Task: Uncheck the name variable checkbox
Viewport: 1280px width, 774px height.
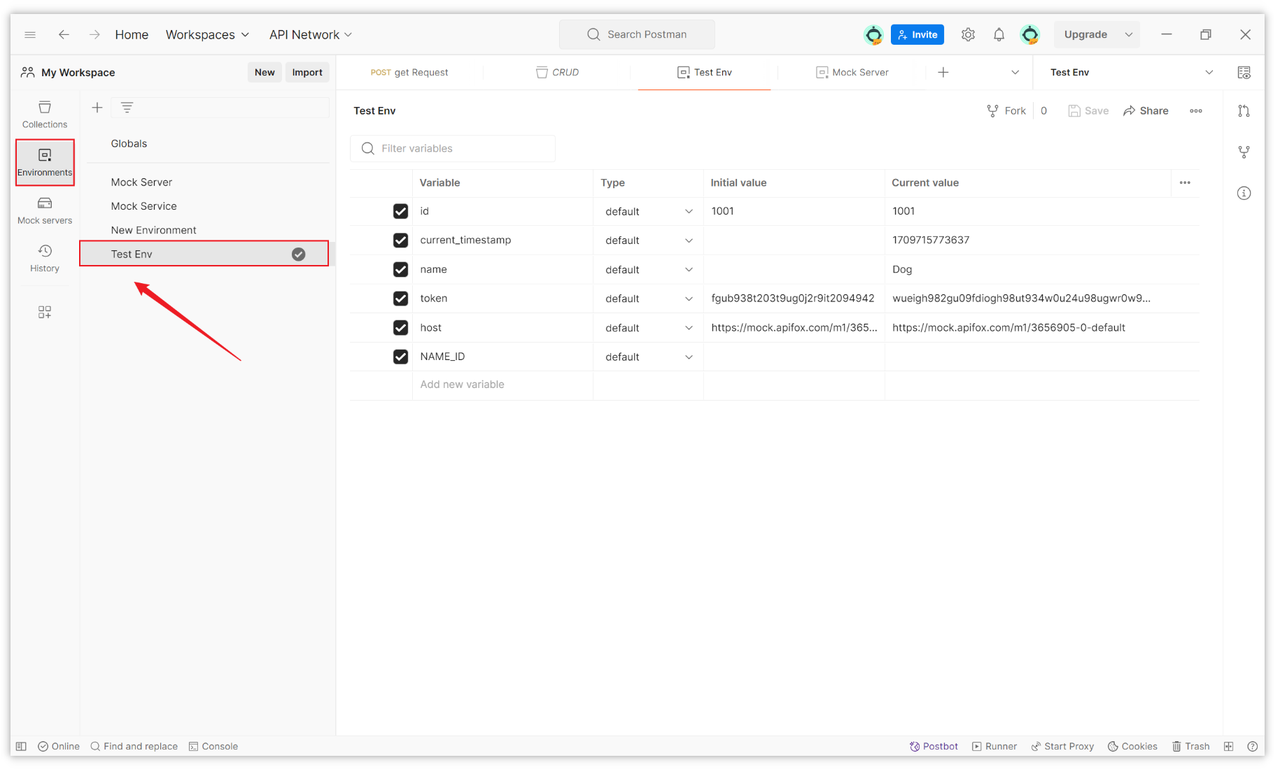Action: 401,269
